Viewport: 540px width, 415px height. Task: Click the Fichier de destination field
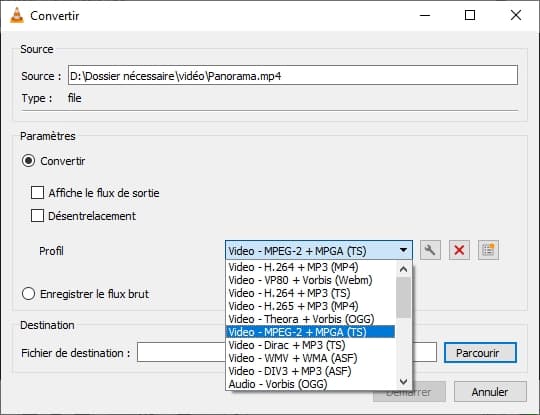(x=287, y=352)
